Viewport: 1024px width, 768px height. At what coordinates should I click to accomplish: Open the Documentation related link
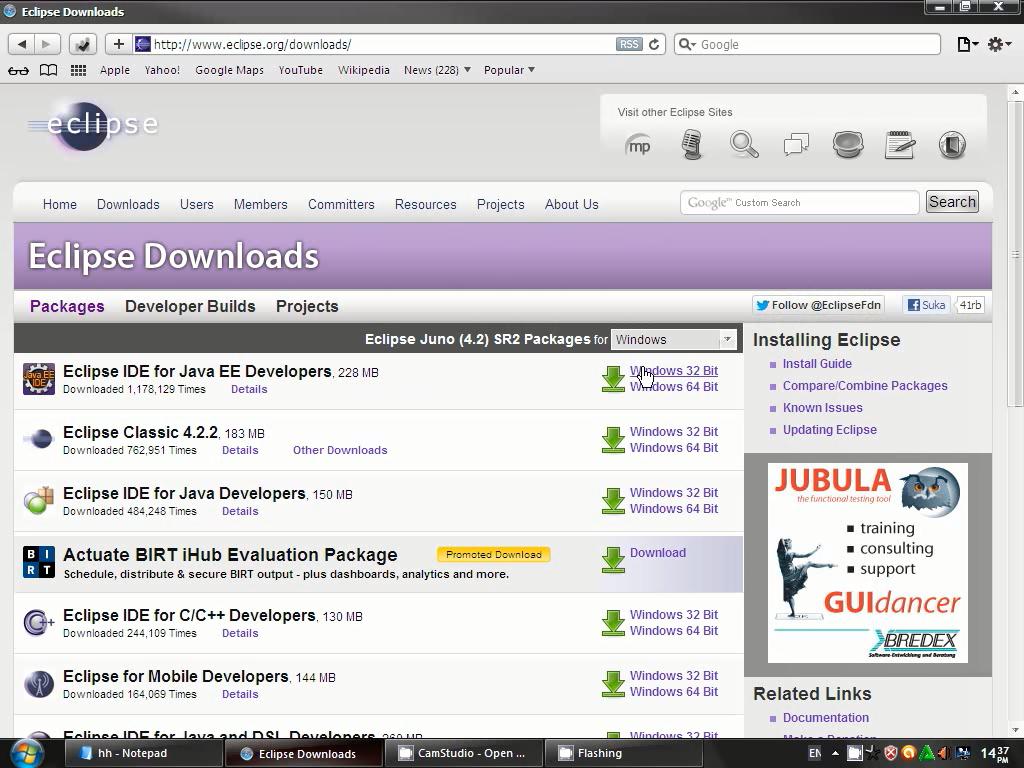(825, 718)
